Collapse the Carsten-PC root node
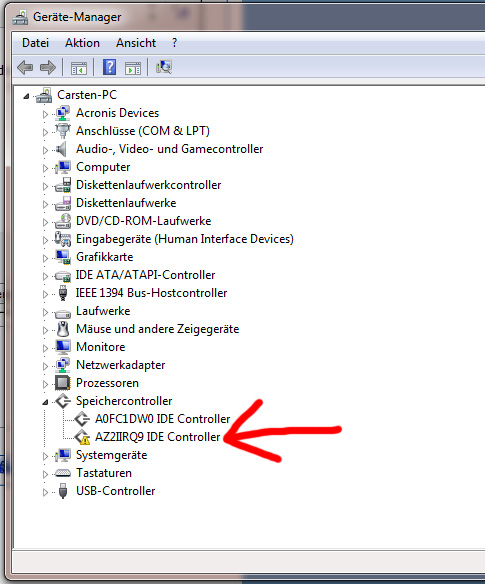The image size is (485, 584). click(26, 96)
